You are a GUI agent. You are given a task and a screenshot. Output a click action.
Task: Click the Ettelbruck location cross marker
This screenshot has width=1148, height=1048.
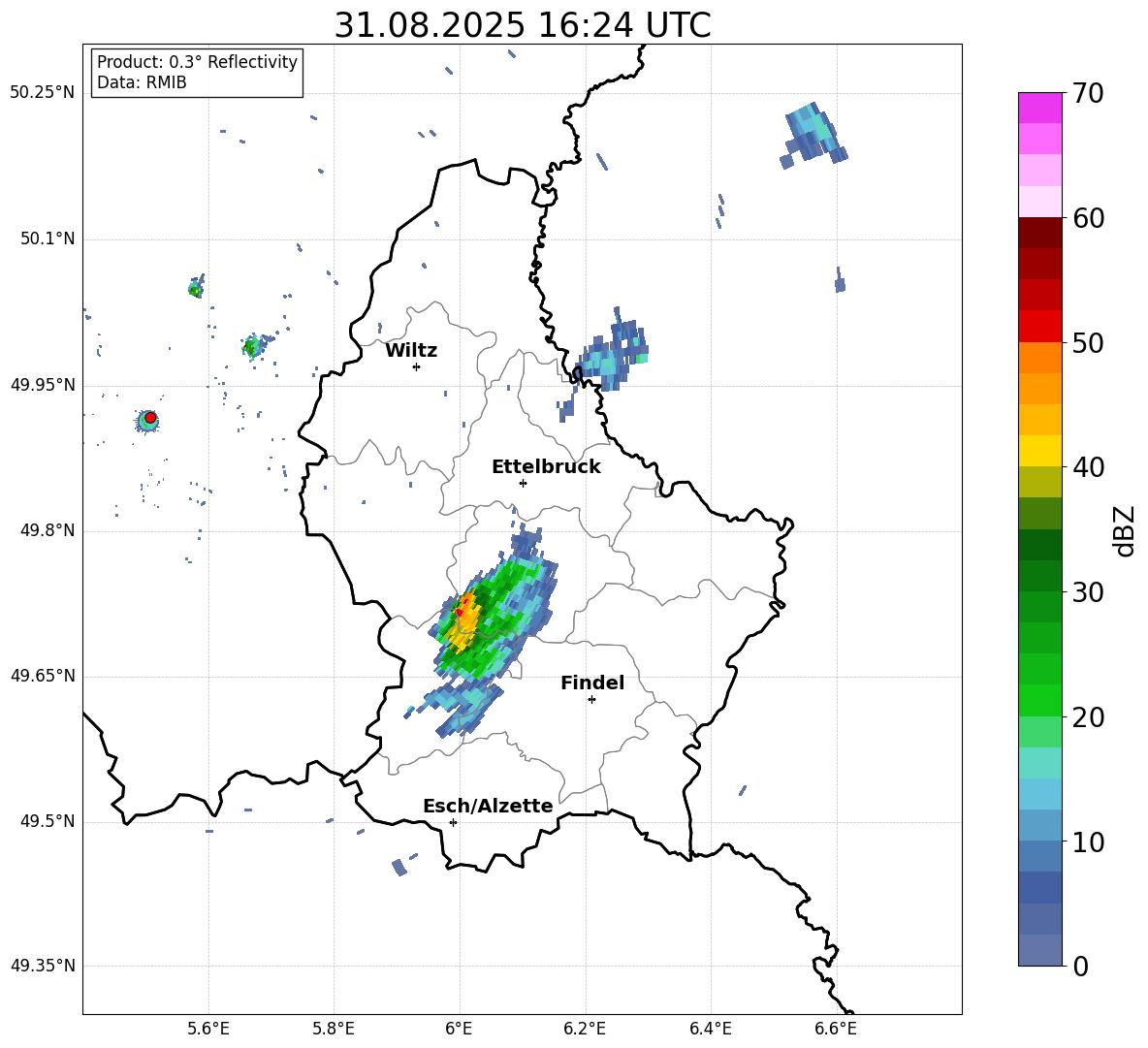coord(523,483)
